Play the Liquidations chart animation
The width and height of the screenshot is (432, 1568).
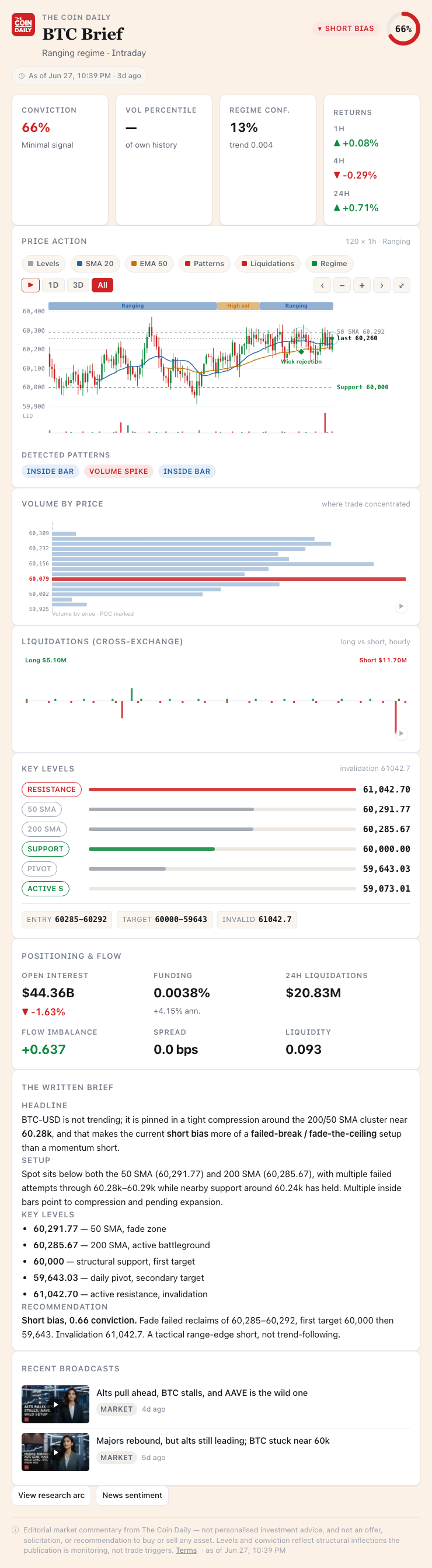tap(401, 734)
